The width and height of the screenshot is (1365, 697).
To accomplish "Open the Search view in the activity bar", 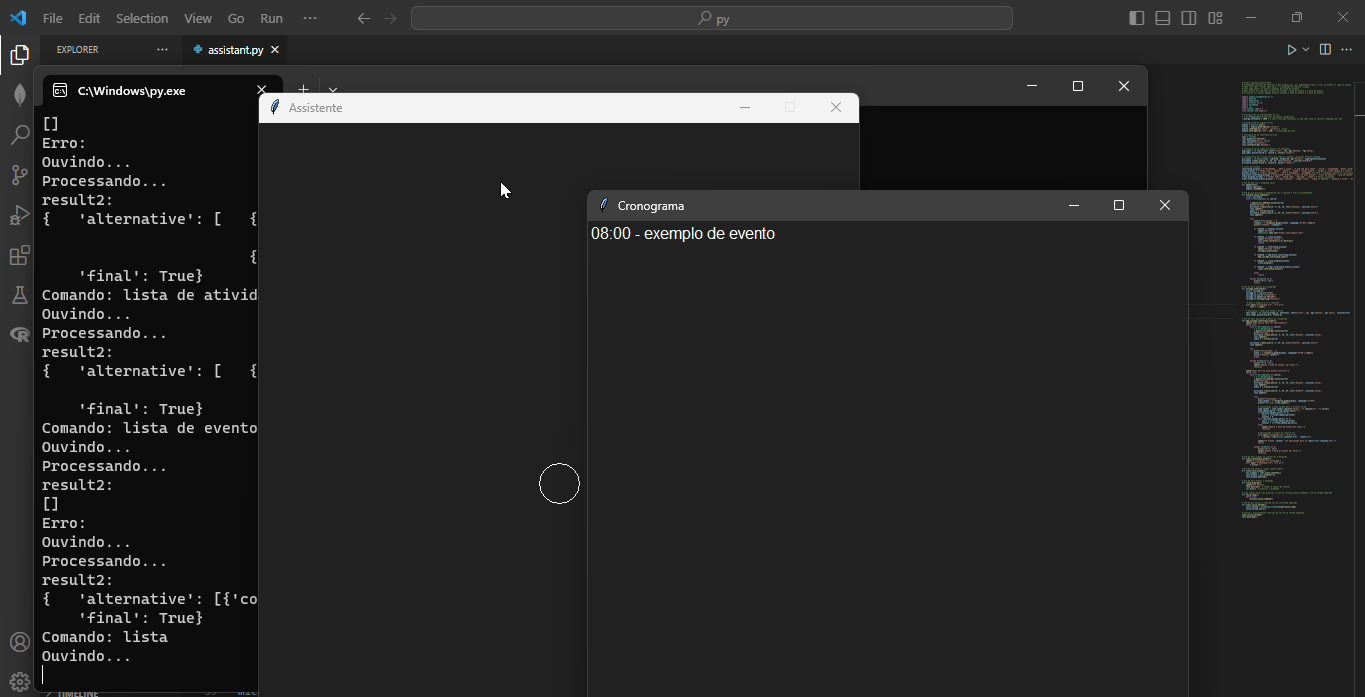I will coord(18,135).
